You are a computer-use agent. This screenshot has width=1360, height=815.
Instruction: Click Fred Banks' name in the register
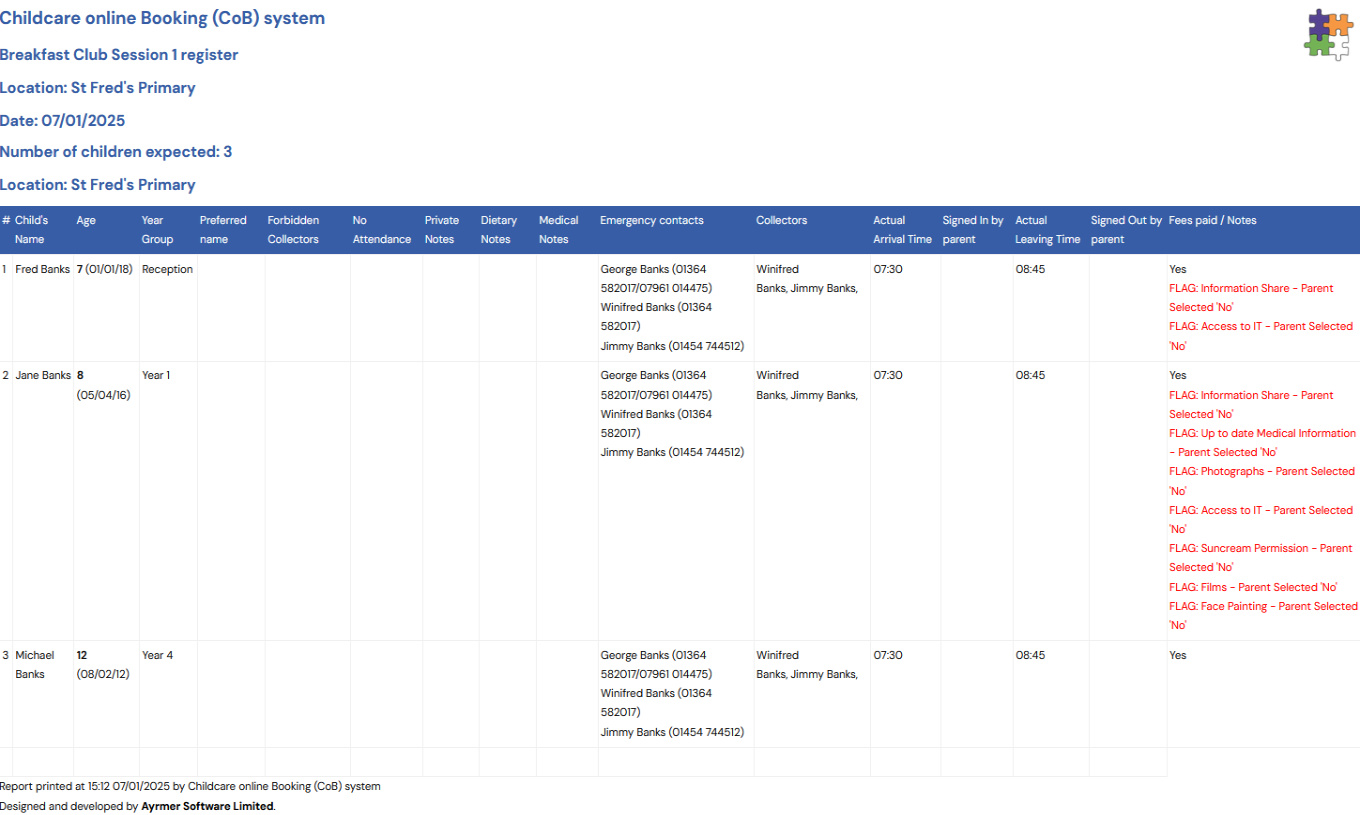42,270
